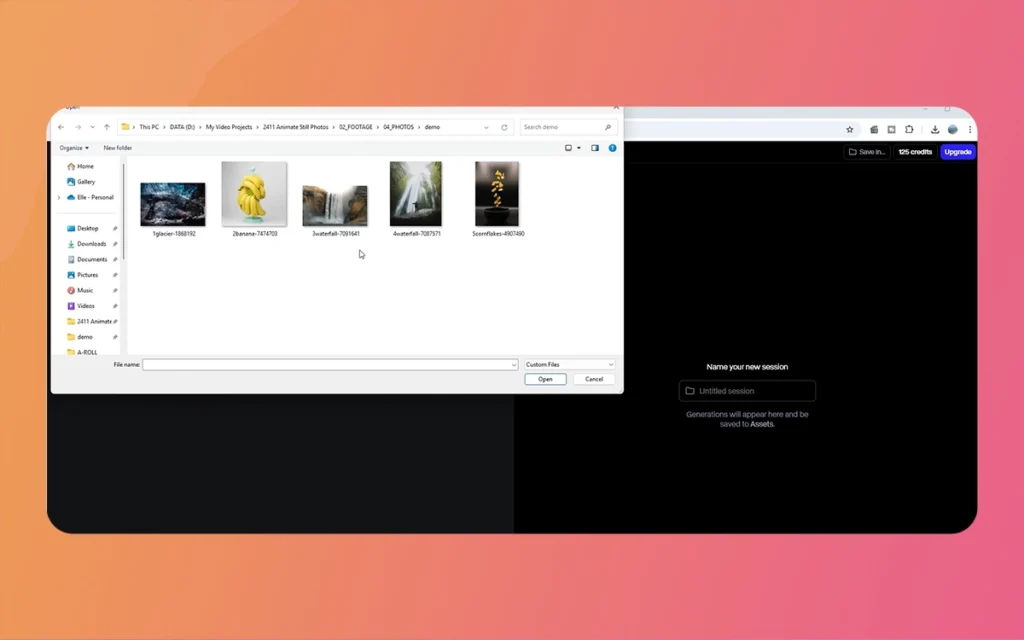This screenshot has width=1024, height=640.
Task: Toggle the preview pane icon on
Action: click(x=595, y=147)
